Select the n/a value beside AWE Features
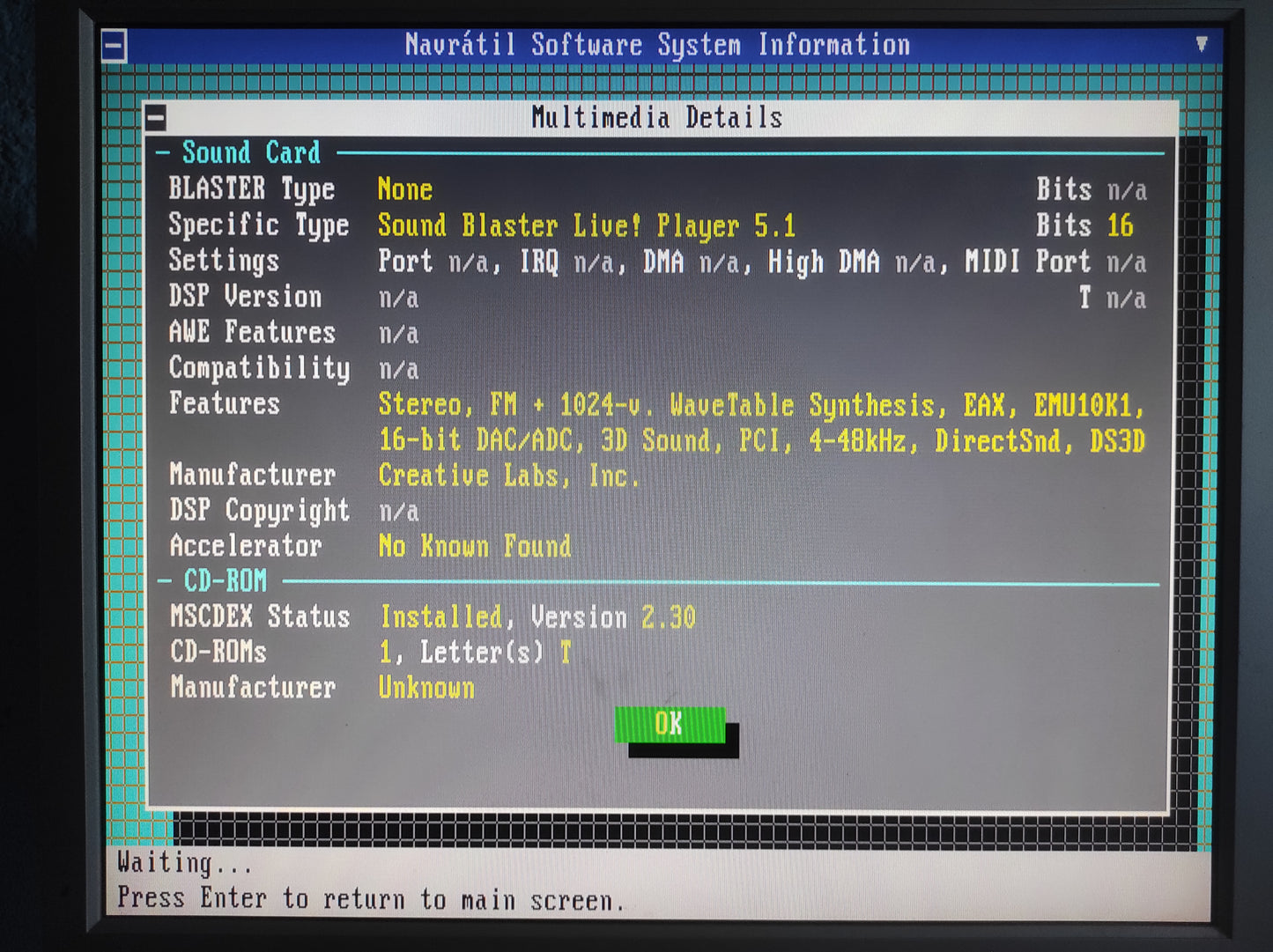The image size is (1273, 952). tap(398, 334)
